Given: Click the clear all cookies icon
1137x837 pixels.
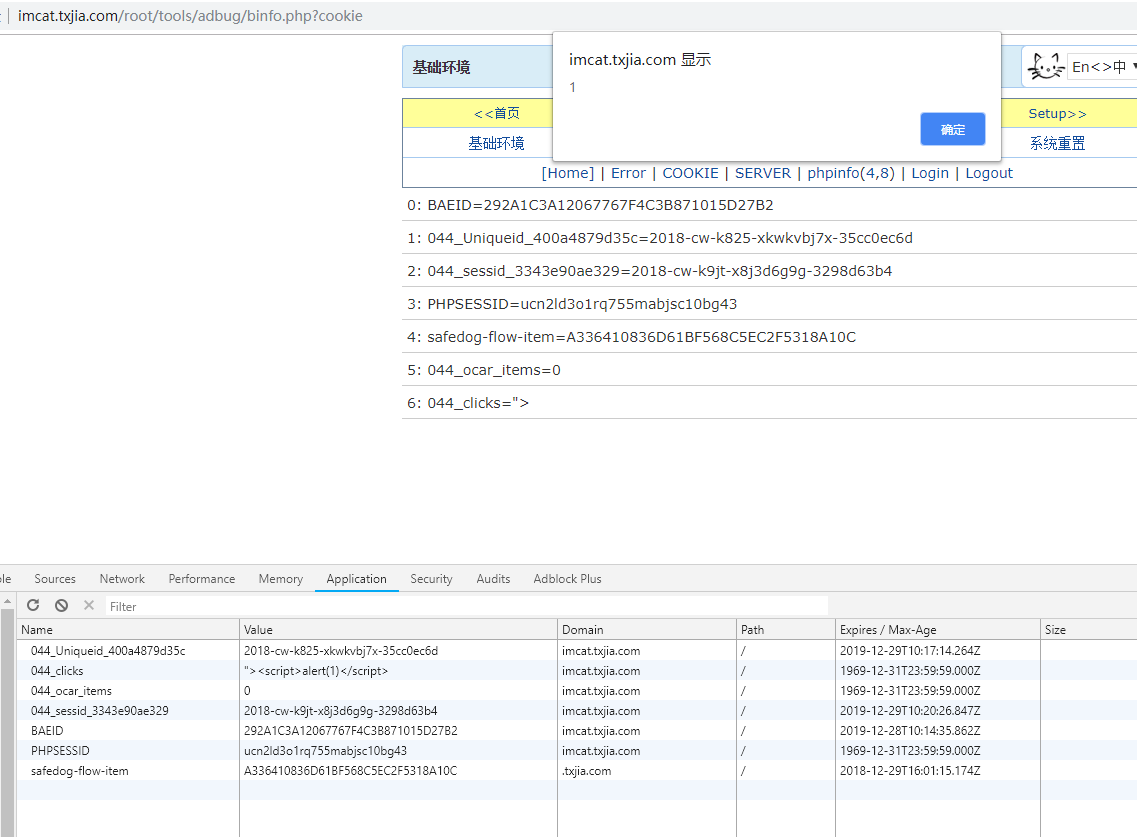Looking at the screenshot, I should coord(61,606).
